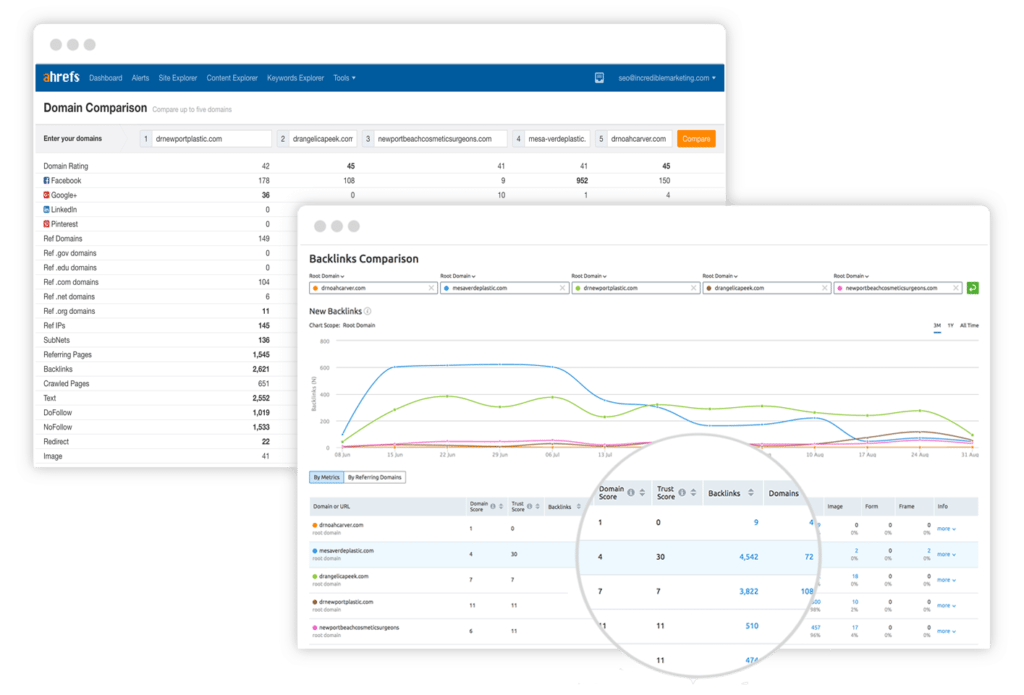Open Keywords Explorer in ahrefs navigation
The width and height of the screenshot is (1024, 695).
tap(295, 78)
